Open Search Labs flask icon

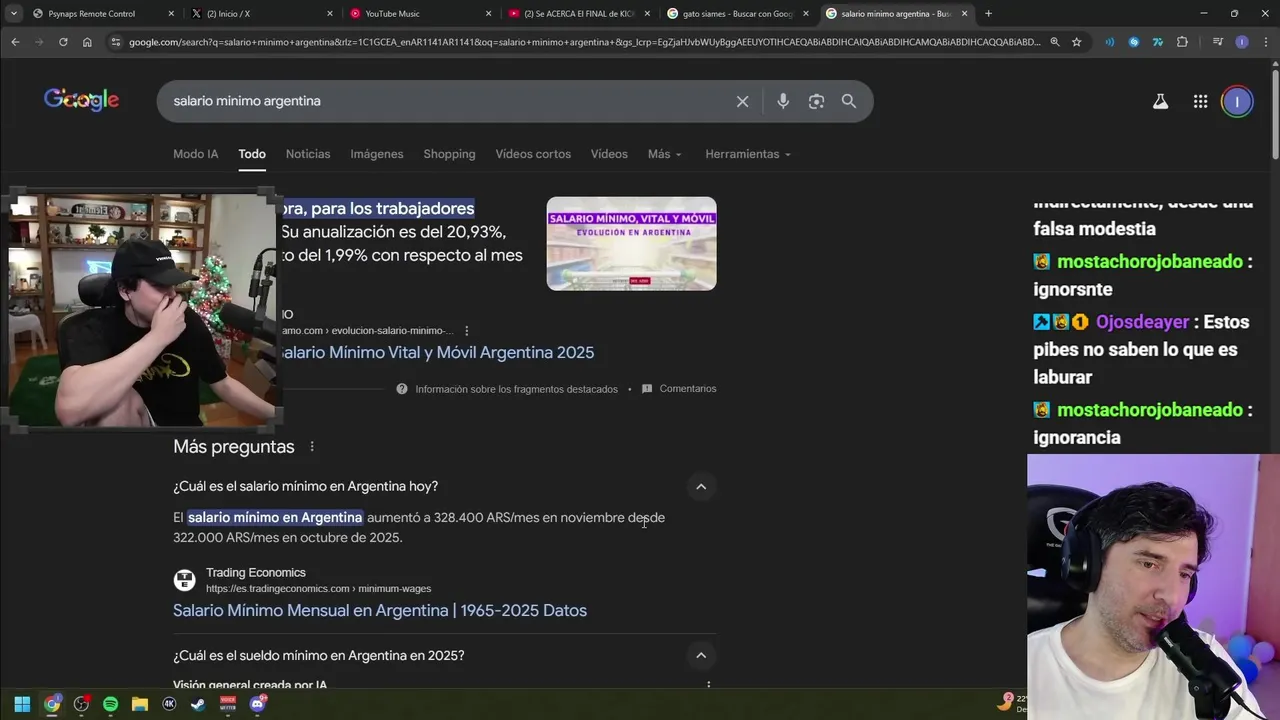1160,101
